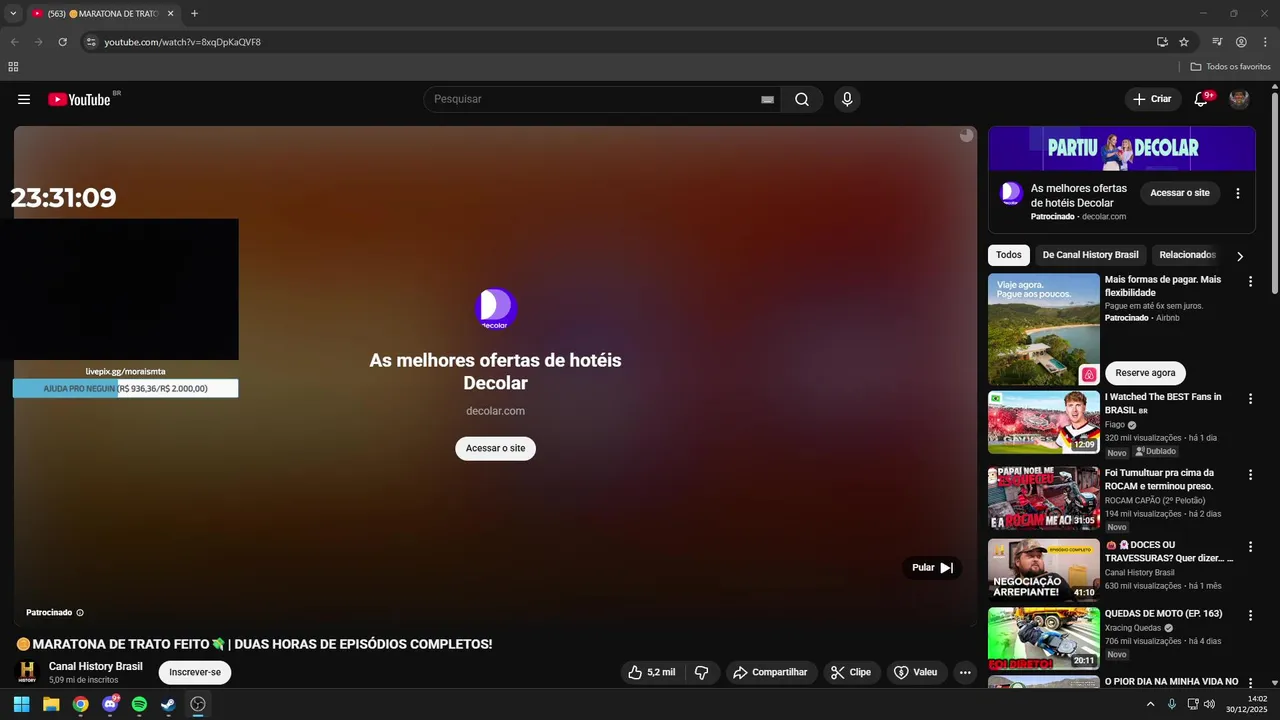
Task: Select the De Canal History Brasil chip
Action: (x=1090, y=255)
